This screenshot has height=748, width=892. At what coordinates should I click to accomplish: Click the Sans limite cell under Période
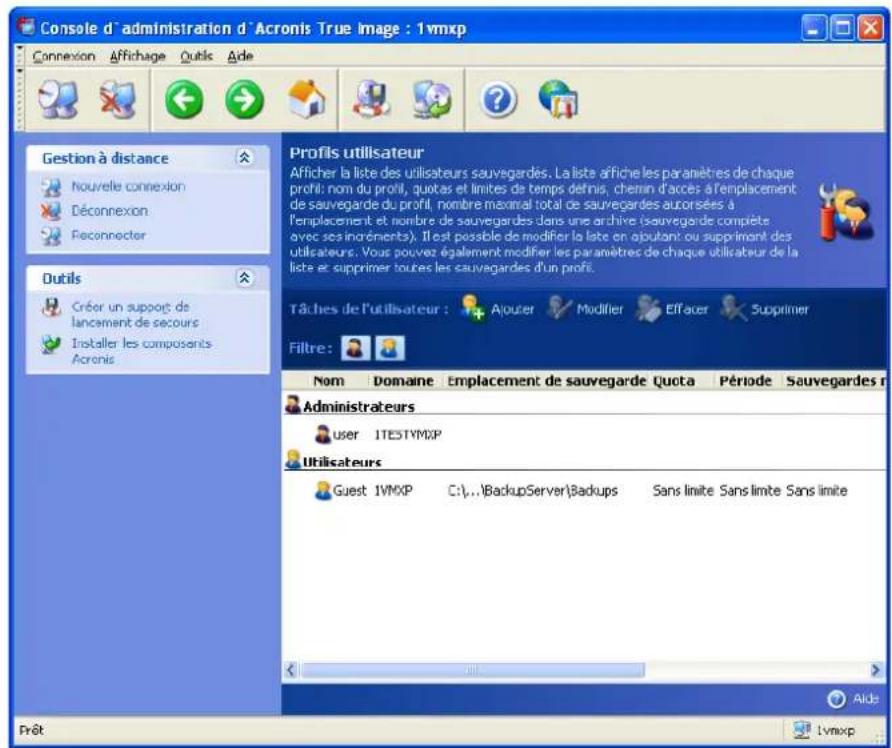[749, 490]
